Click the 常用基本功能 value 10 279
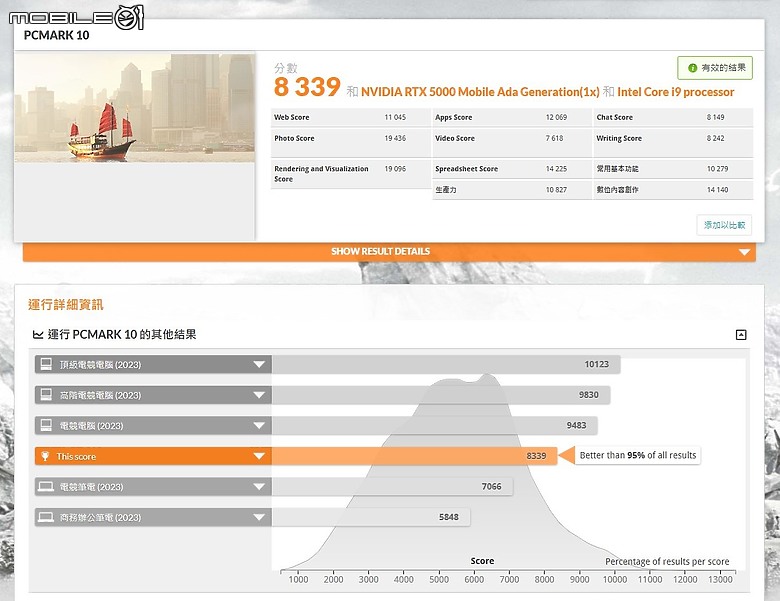Image resolution: width=780 pixels, height=601 pixels. click(717, 169)
